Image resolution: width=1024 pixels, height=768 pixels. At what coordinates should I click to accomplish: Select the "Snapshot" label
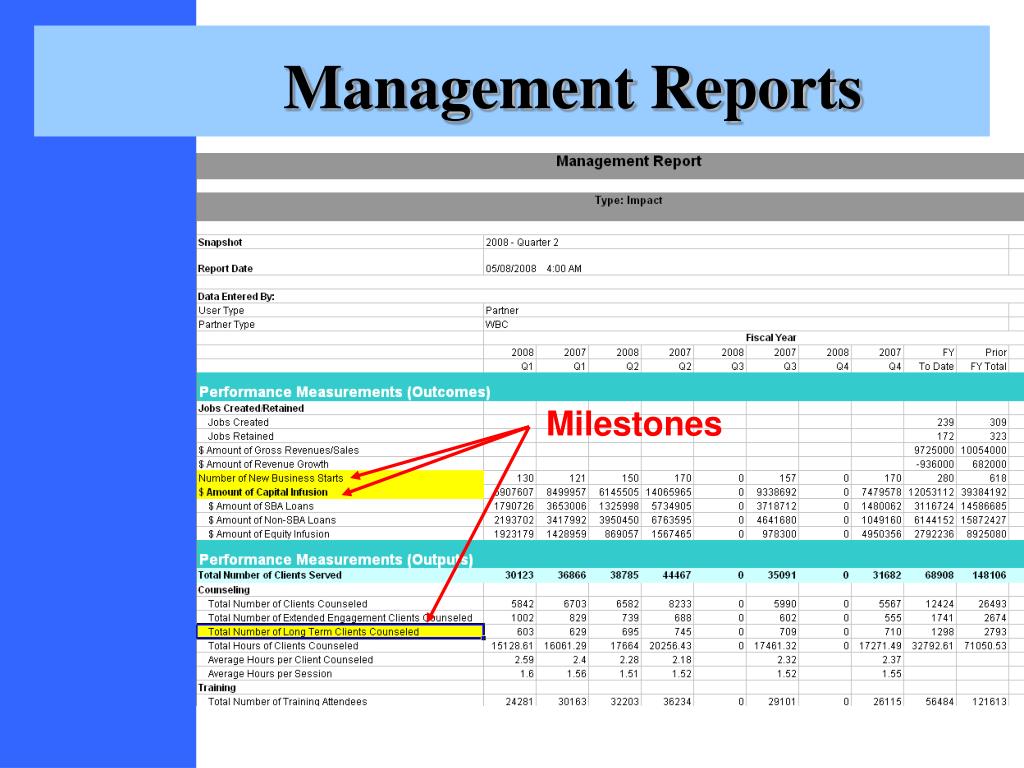pos(220,242)
